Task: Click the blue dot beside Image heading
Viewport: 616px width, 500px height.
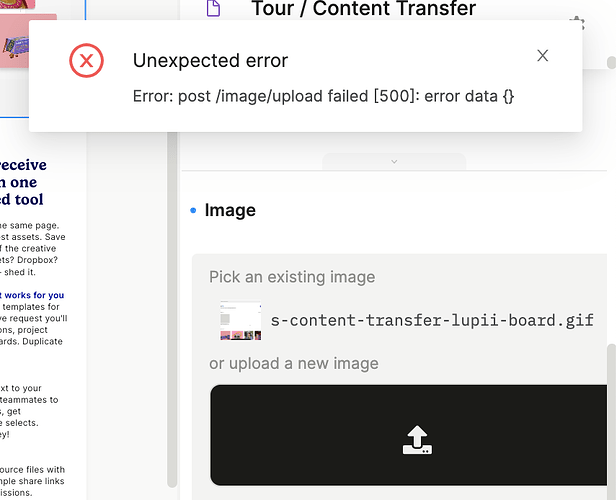Action: pos(193,211)
